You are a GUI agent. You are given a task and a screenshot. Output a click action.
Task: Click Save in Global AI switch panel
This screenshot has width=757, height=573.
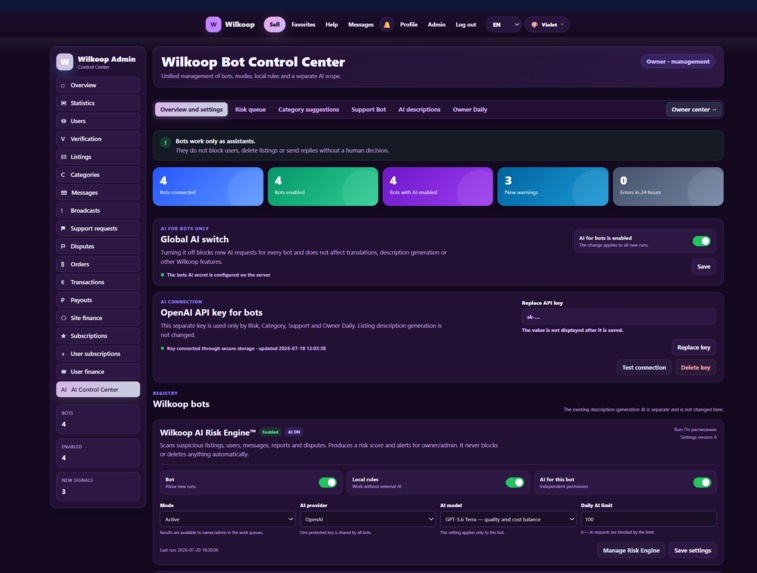coord(703,266)
